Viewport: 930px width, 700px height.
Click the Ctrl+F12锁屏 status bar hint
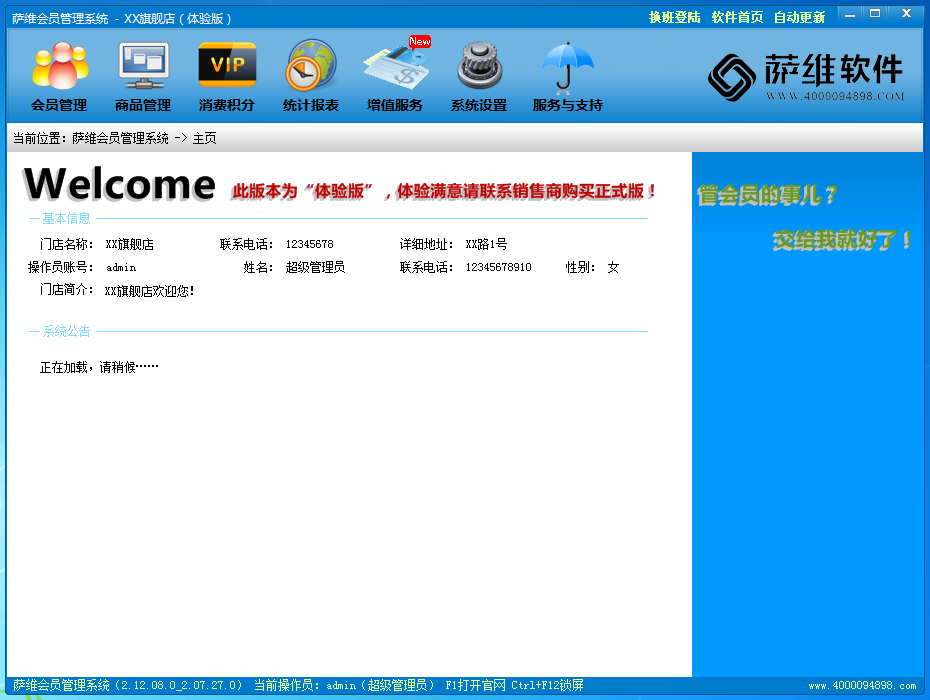tap(547, 685)
